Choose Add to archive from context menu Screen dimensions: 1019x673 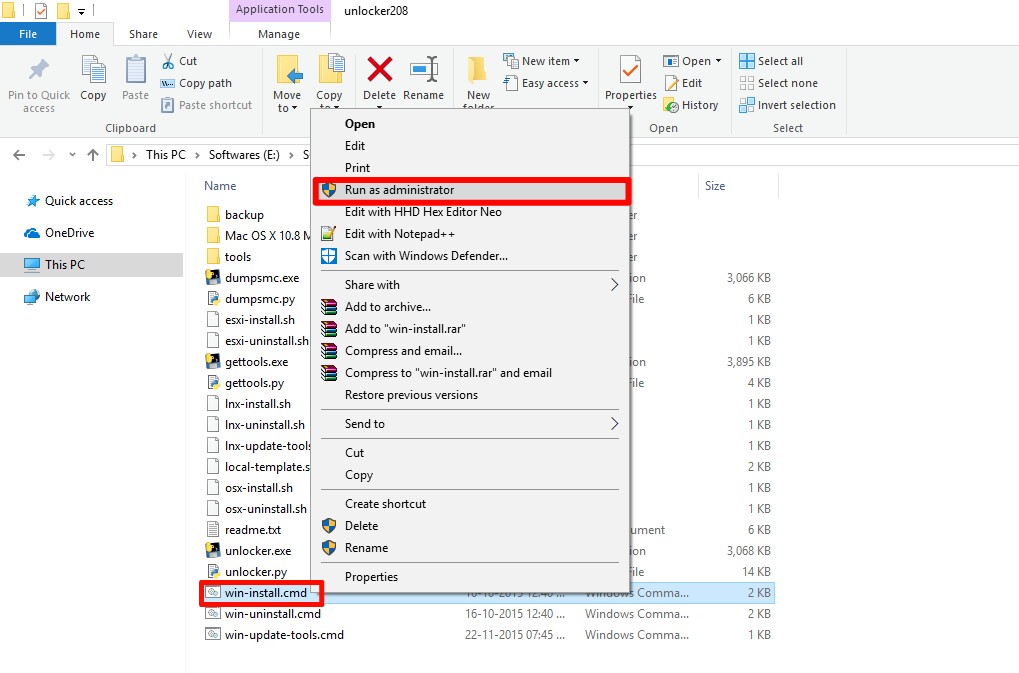(470, 307)
